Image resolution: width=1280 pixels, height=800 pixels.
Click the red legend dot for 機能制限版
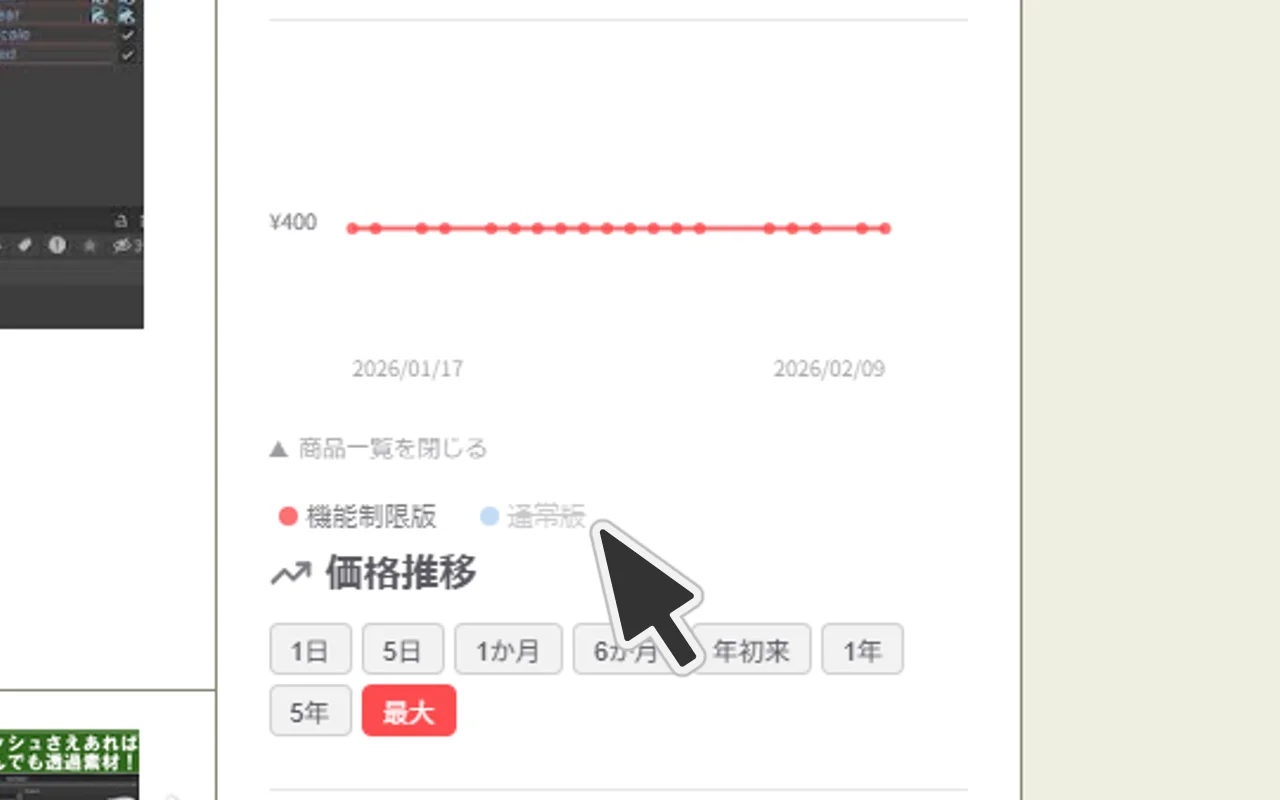pos(288,516)
